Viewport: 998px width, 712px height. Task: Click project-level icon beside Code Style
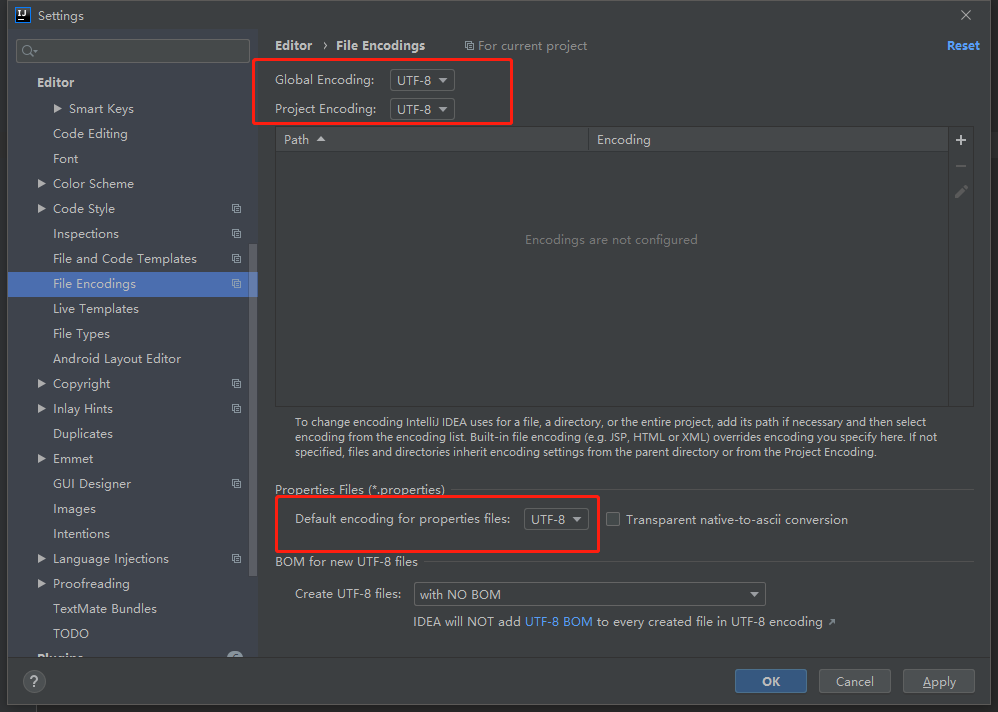point(236,209)
